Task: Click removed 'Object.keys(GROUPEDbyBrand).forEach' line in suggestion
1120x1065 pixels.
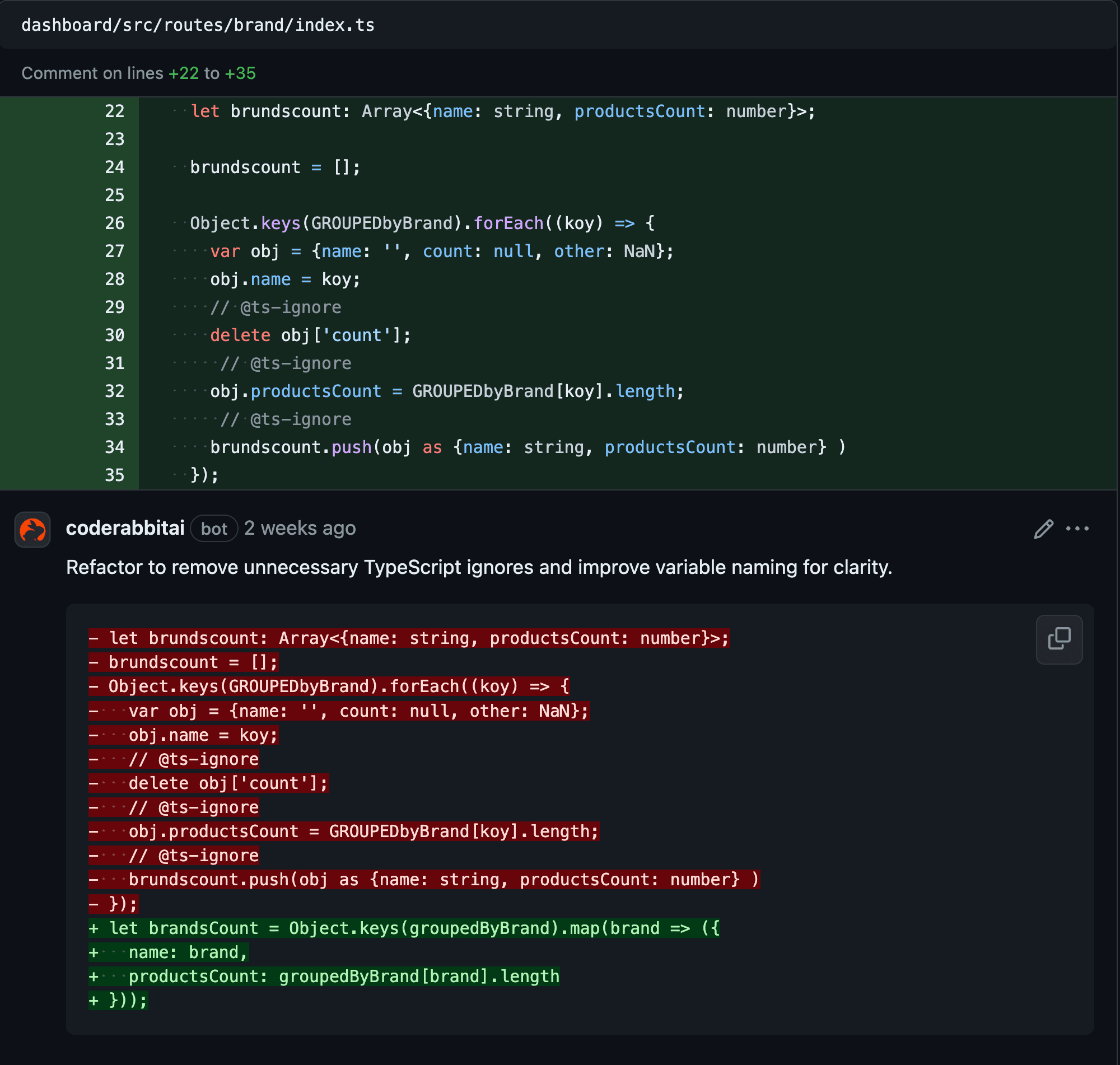Action: (x=329, y=686)
